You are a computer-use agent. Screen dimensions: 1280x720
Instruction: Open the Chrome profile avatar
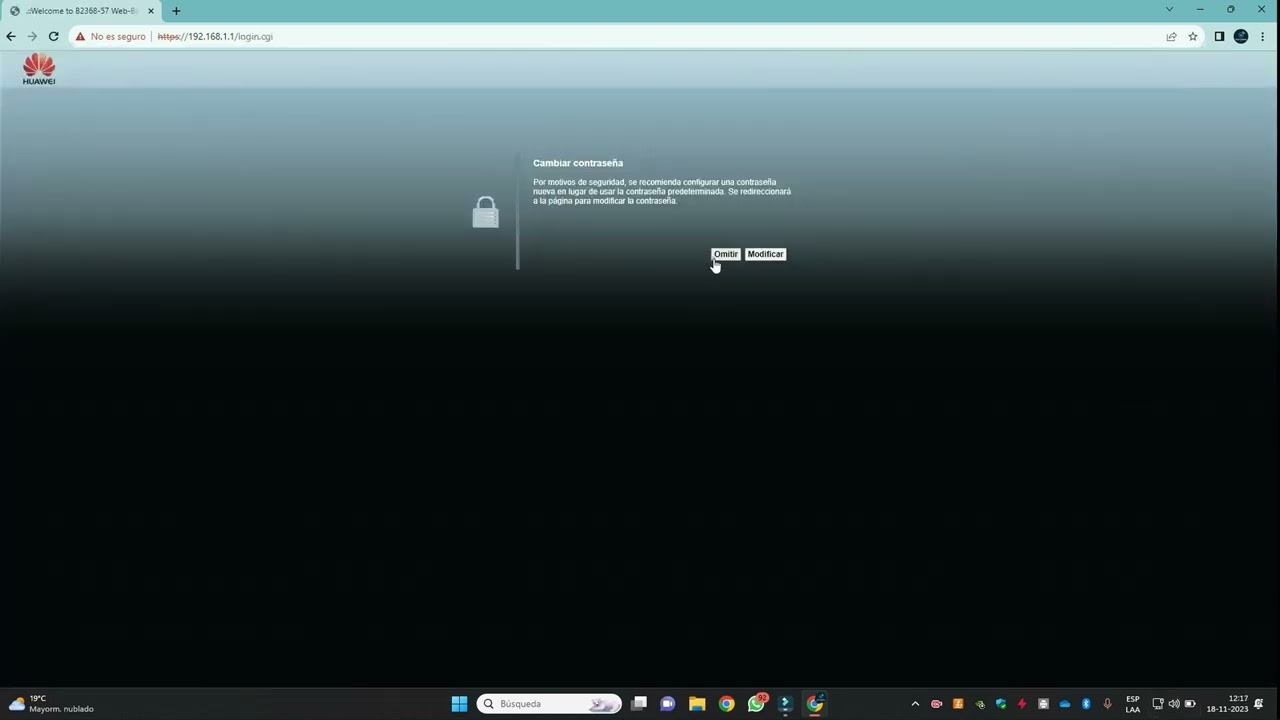click(x=1241, y=36)
